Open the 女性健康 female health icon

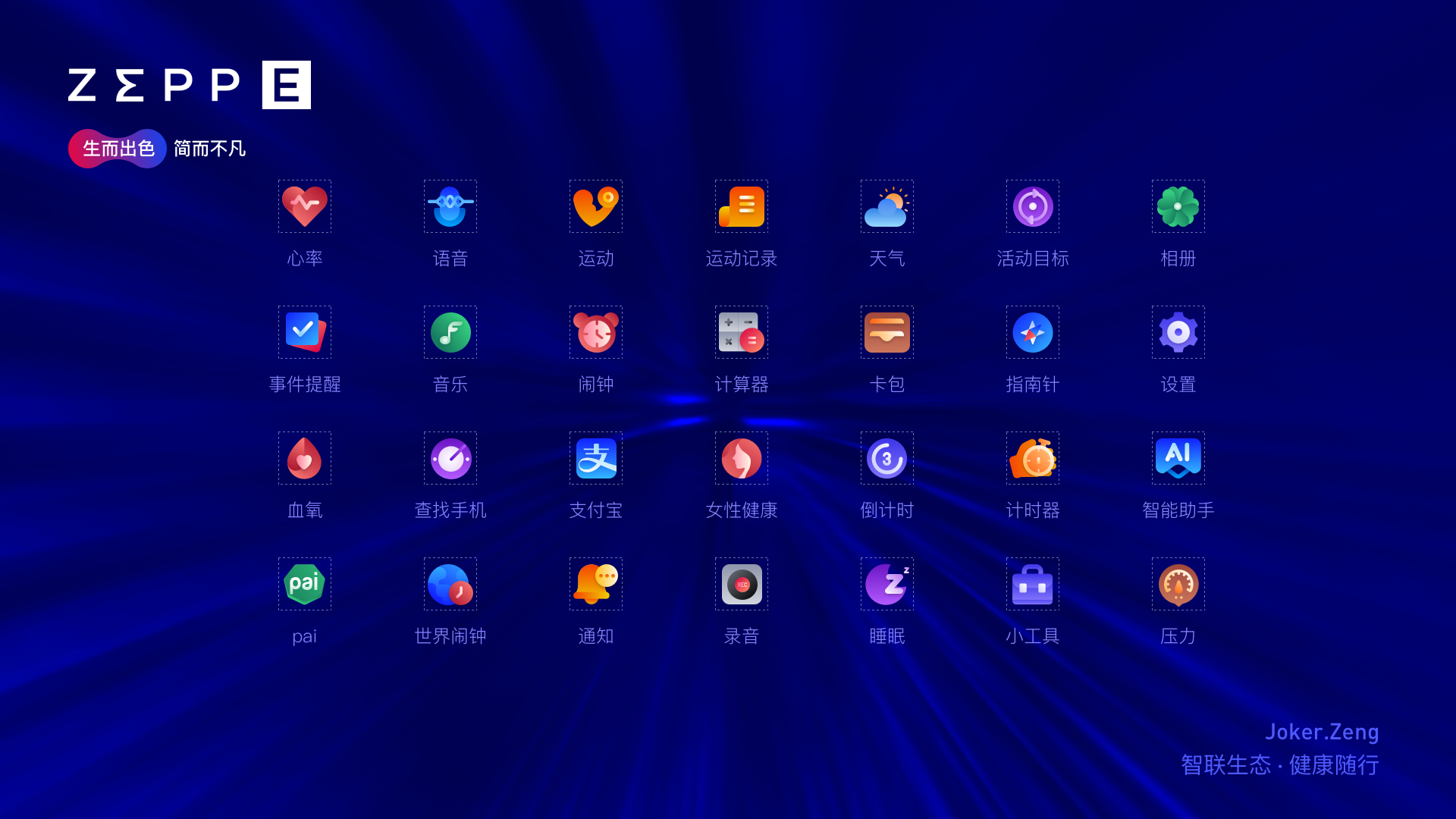pyautogui.click(x=742, y=458)
